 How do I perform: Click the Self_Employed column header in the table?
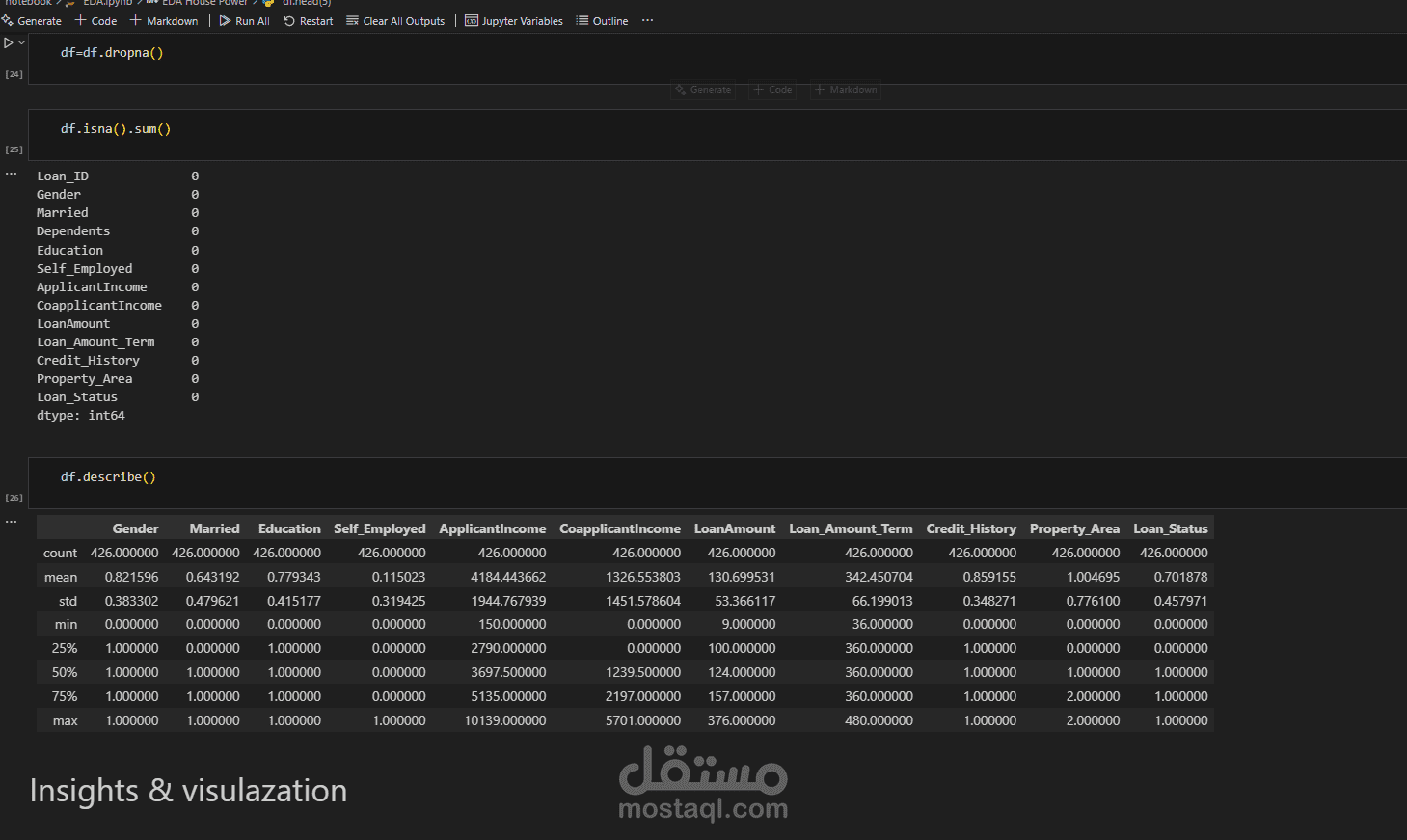coord(380,528)
